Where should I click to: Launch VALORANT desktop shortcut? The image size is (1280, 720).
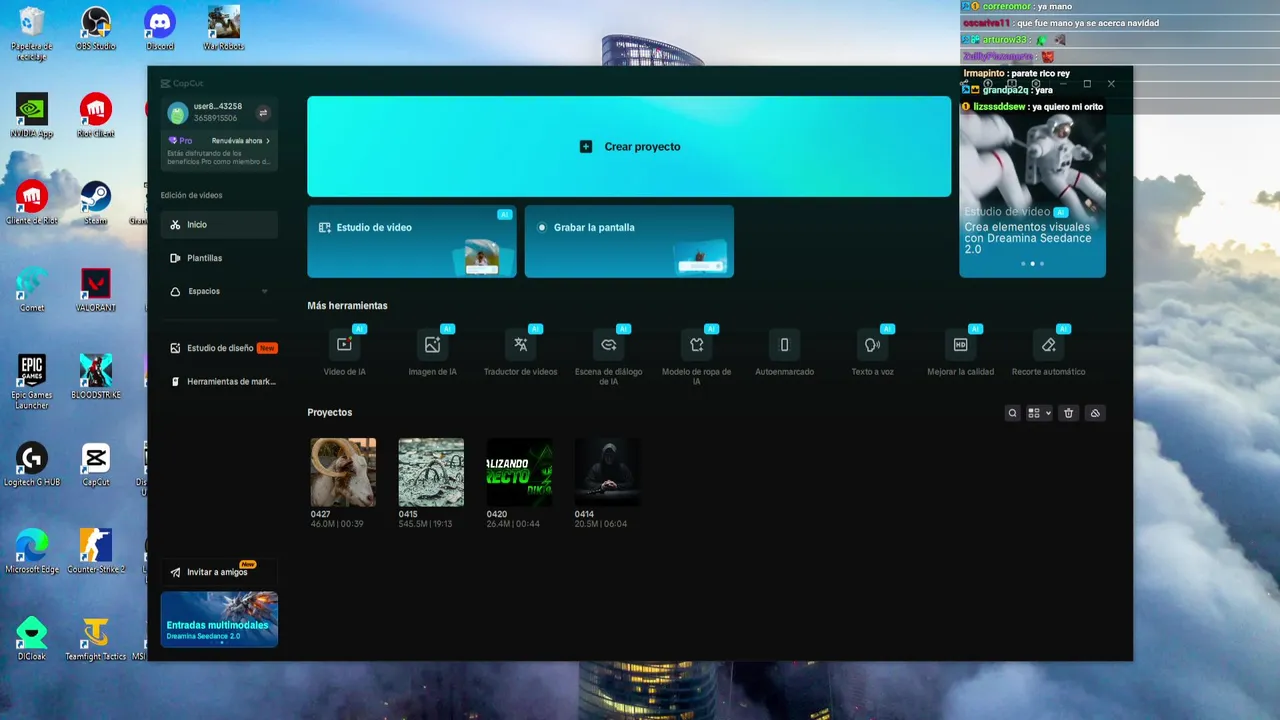pos(96,290)
